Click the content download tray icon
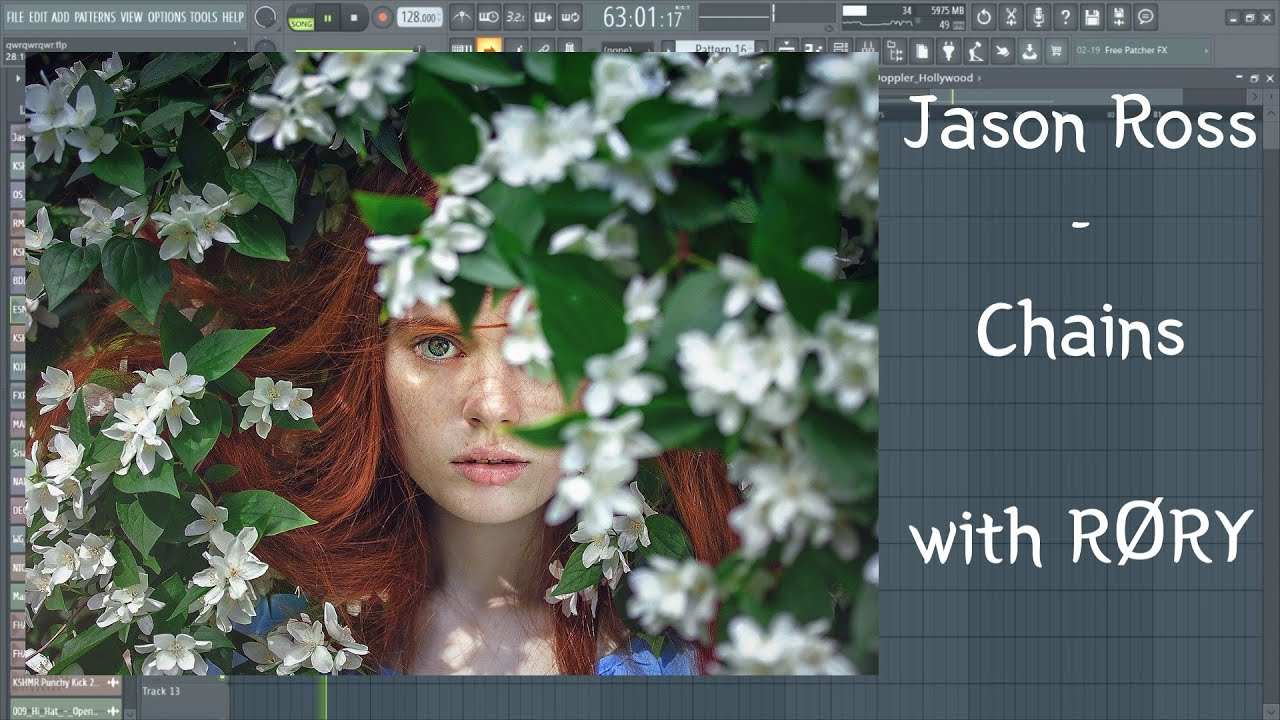 pyautogui.click(x=1030, y=49)
